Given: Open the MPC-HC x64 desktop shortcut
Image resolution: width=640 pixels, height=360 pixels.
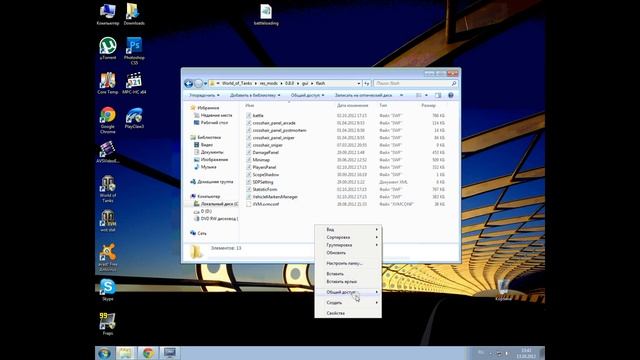Looking at the screenshot, I should tap(134, 83).
